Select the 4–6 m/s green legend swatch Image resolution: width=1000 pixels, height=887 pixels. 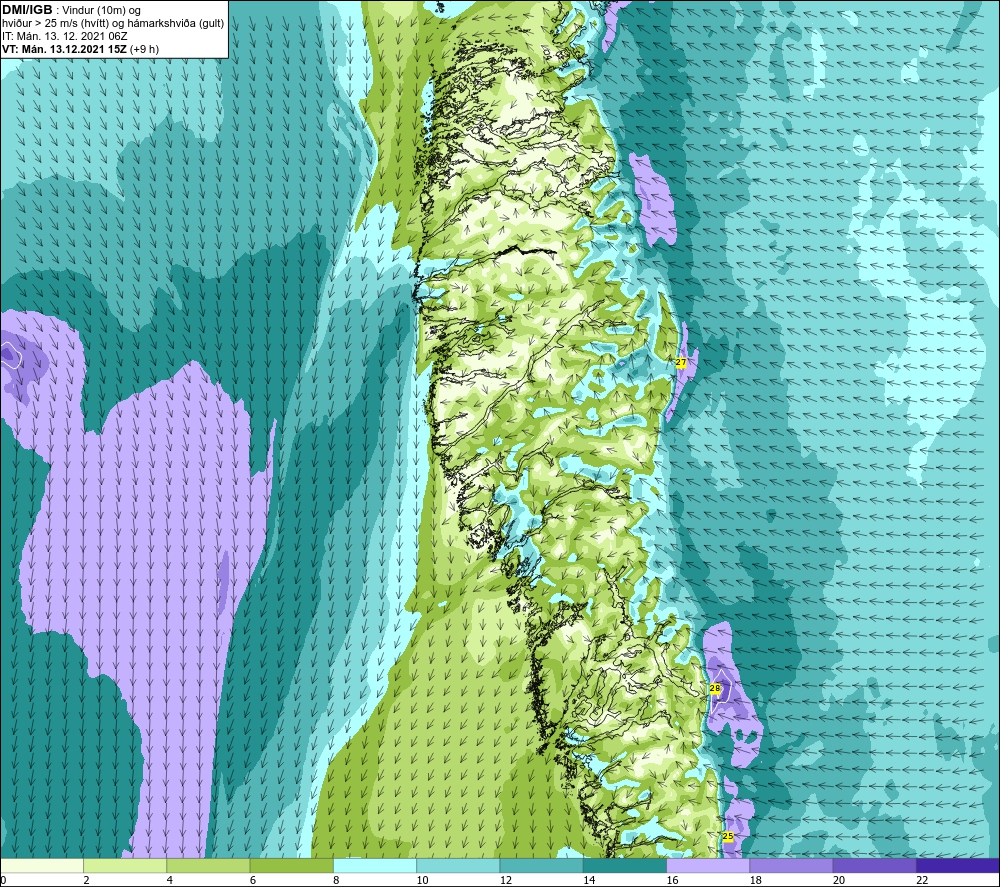[209, 865]
